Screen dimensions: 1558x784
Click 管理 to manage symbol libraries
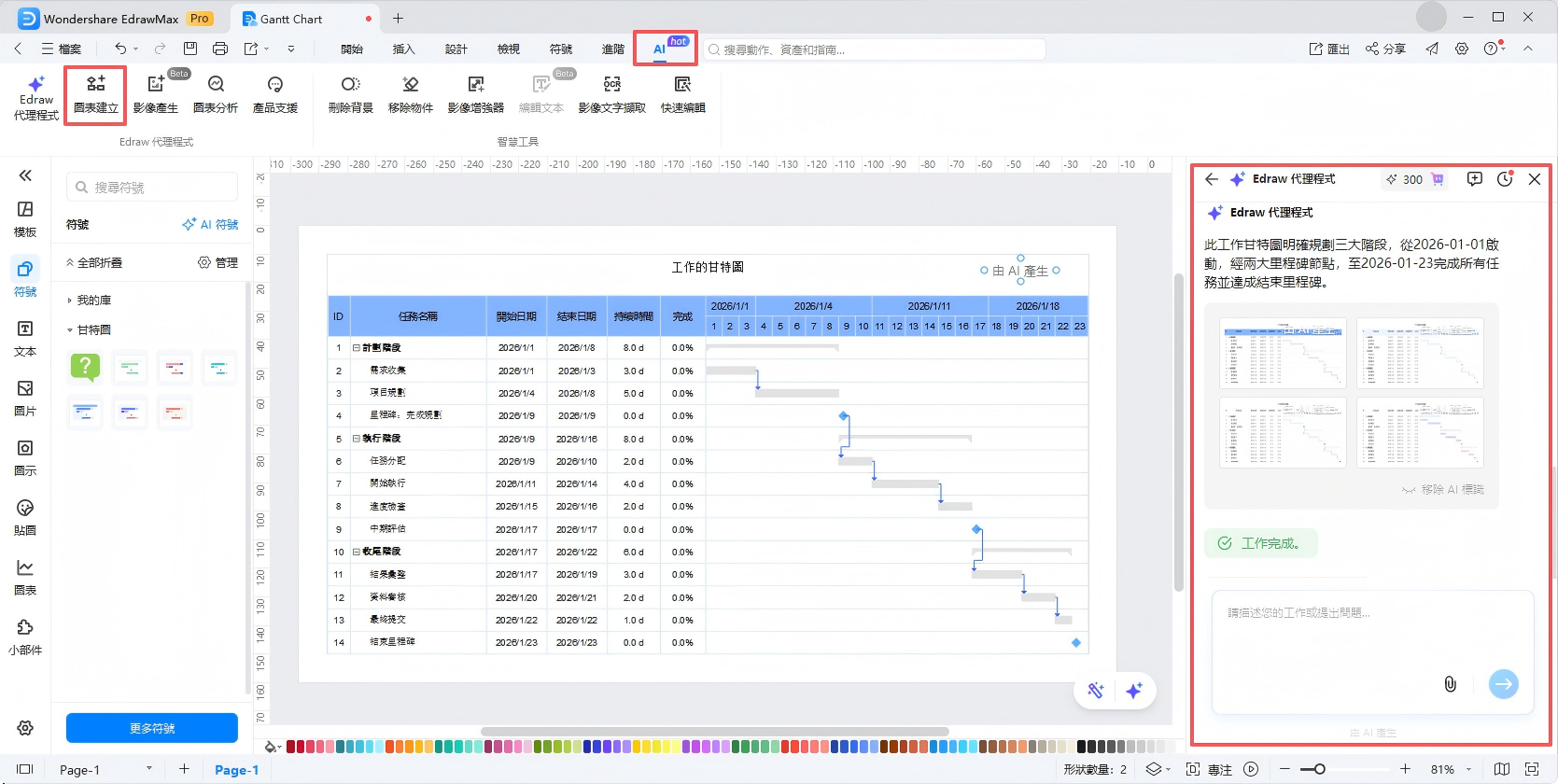[218, 262]
